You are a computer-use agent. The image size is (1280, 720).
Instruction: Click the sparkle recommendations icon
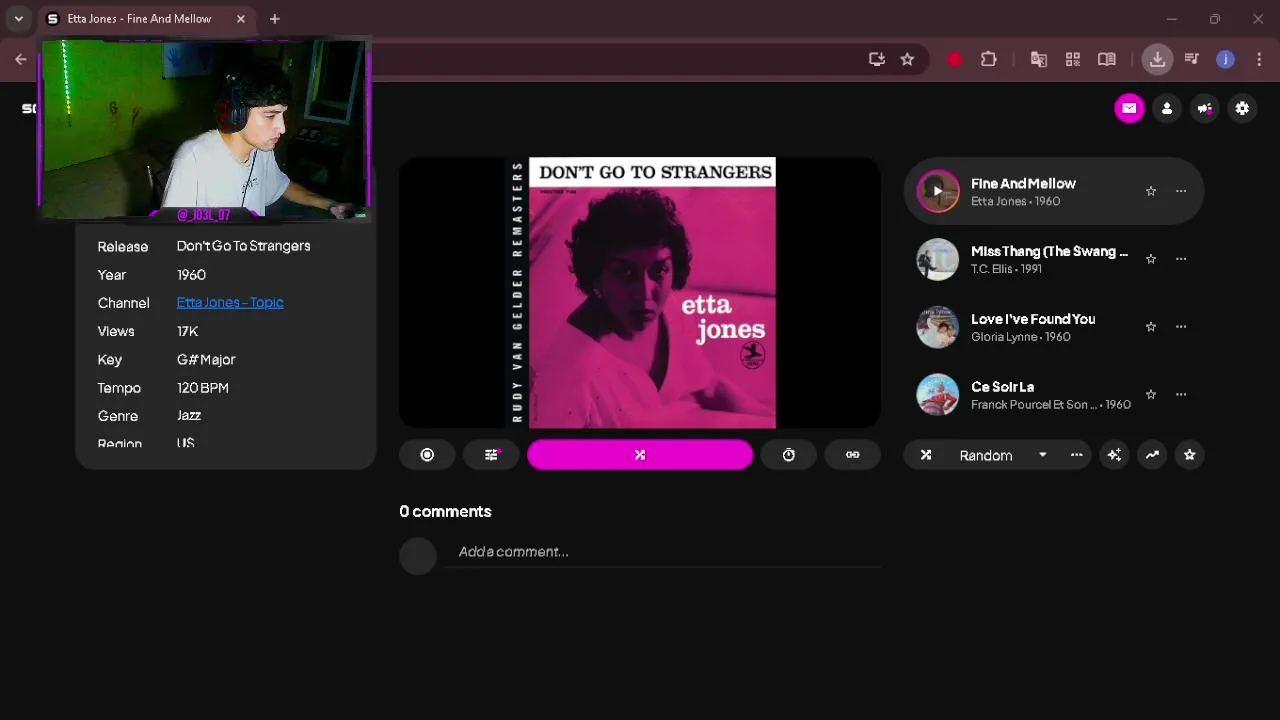[1114, 455]
